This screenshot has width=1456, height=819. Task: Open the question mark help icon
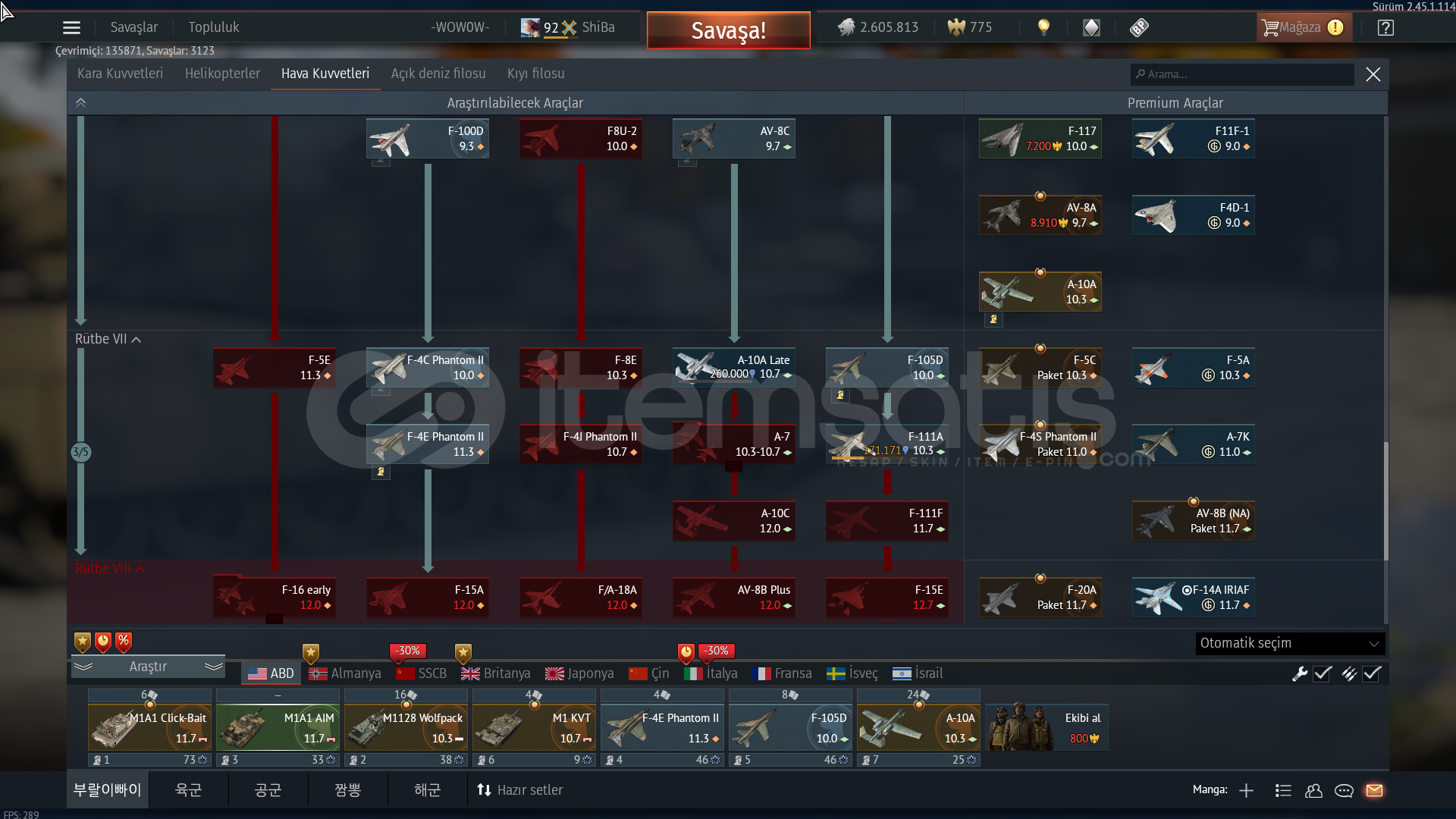tap(1385, 28)
